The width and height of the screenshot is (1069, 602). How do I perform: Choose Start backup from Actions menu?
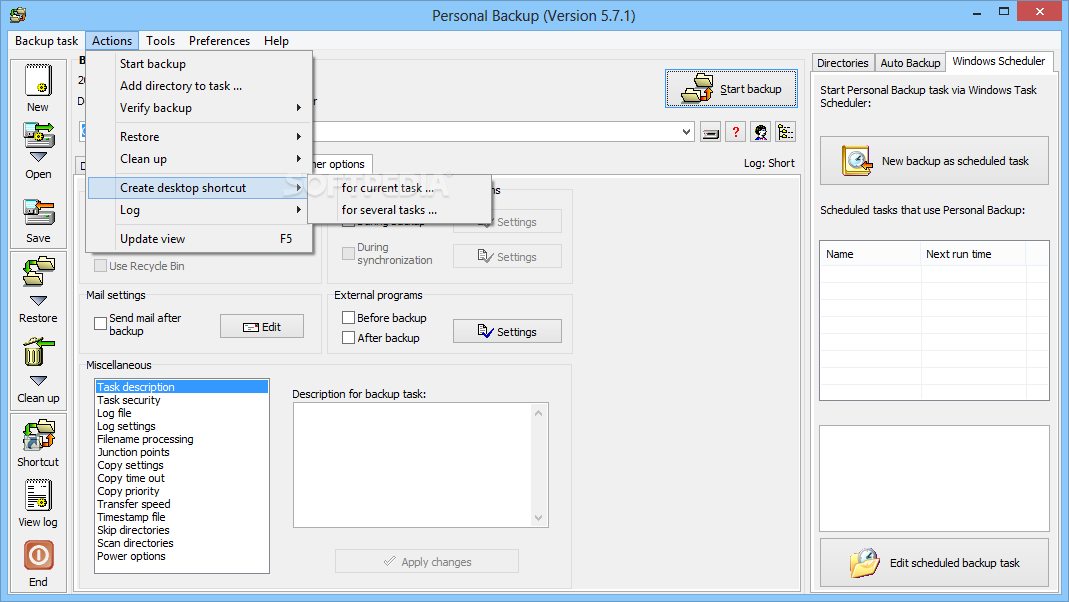200,63
